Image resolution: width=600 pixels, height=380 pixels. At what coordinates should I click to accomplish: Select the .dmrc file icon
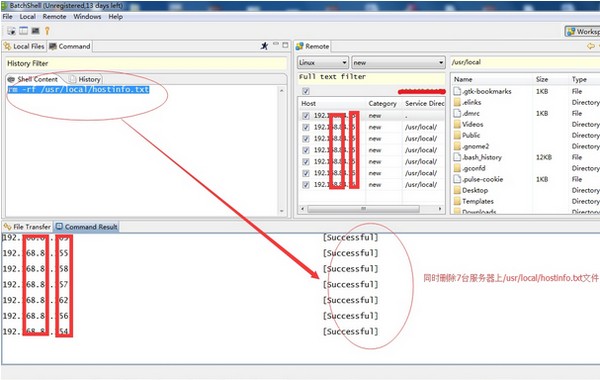[x=457, y=113]
